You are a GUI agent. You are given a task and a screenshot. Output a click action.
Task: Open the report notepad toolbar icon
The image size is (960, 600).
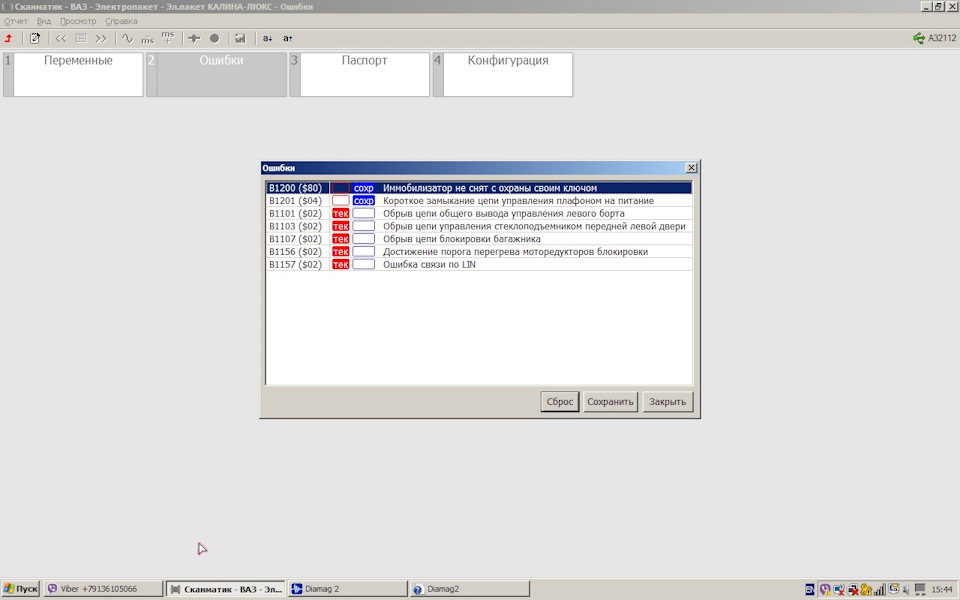pos(35,39)
